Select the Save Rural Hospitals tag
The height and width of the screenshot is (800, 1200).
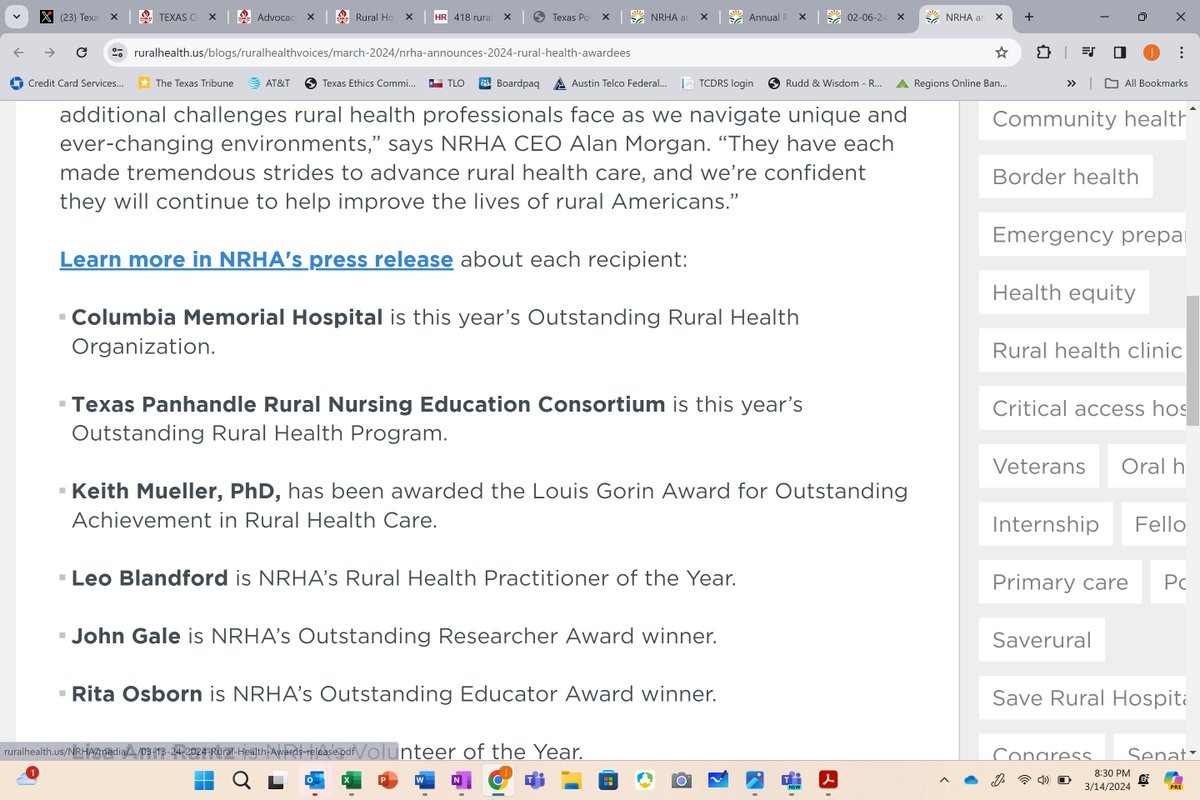pyautogui.click(x=1082, y=699)
